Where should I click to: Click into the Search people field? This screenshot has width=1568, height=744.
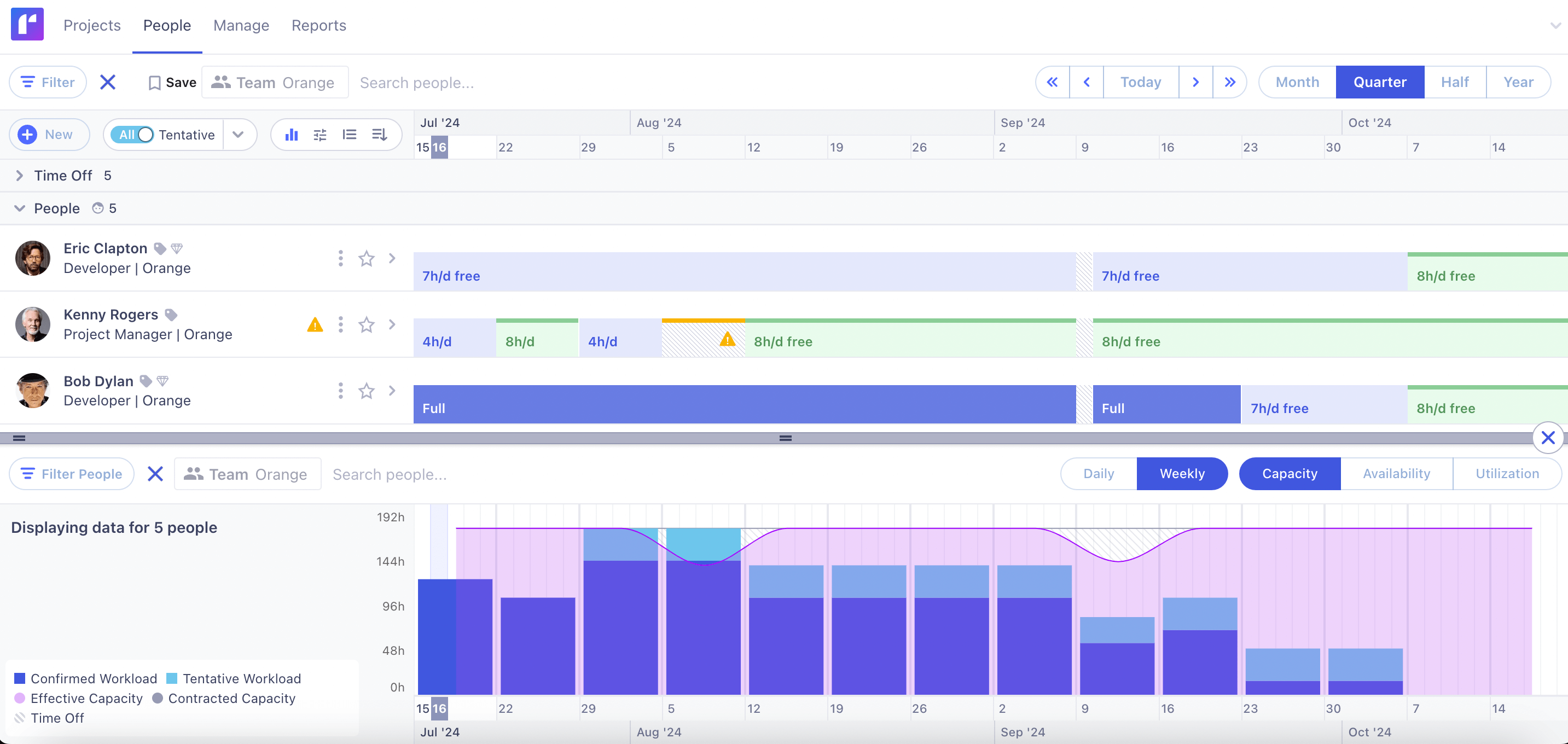[x=417, y=82]
